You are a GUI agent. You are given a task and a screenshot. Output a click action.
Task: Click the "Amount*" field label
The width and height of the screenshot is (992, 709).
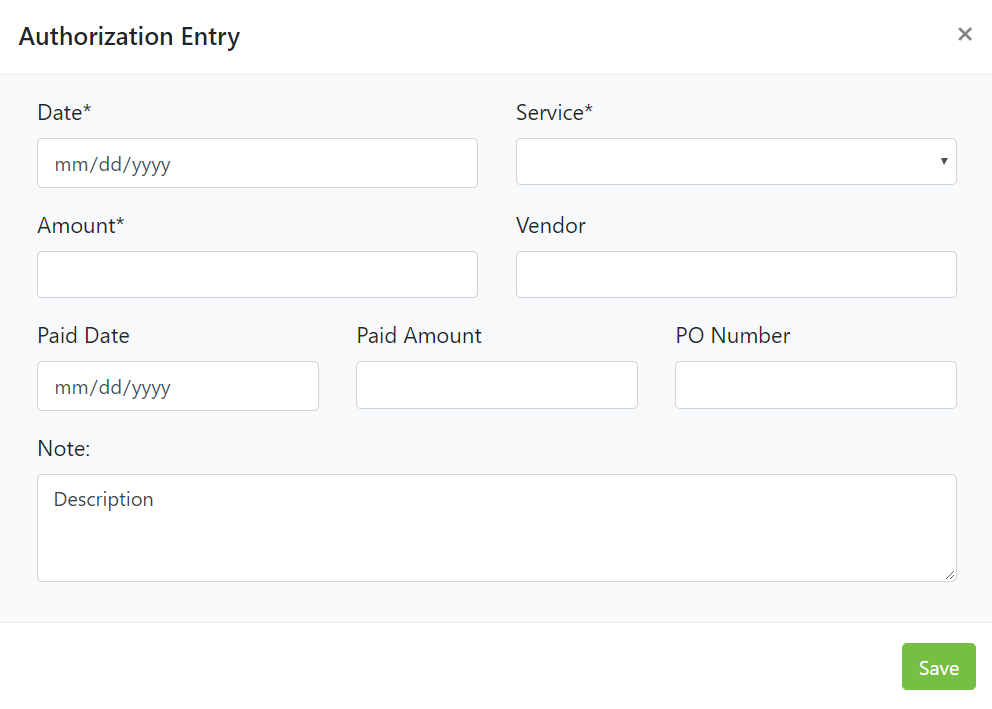pyautogui.click(x=81, y=226)
